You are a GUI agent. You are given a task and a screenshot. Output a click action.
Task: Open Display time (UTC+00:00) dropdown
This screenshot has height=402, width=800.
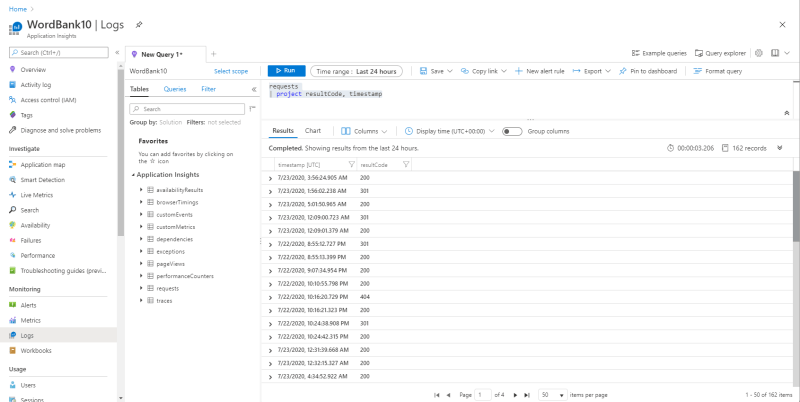[x=449, y=132]
